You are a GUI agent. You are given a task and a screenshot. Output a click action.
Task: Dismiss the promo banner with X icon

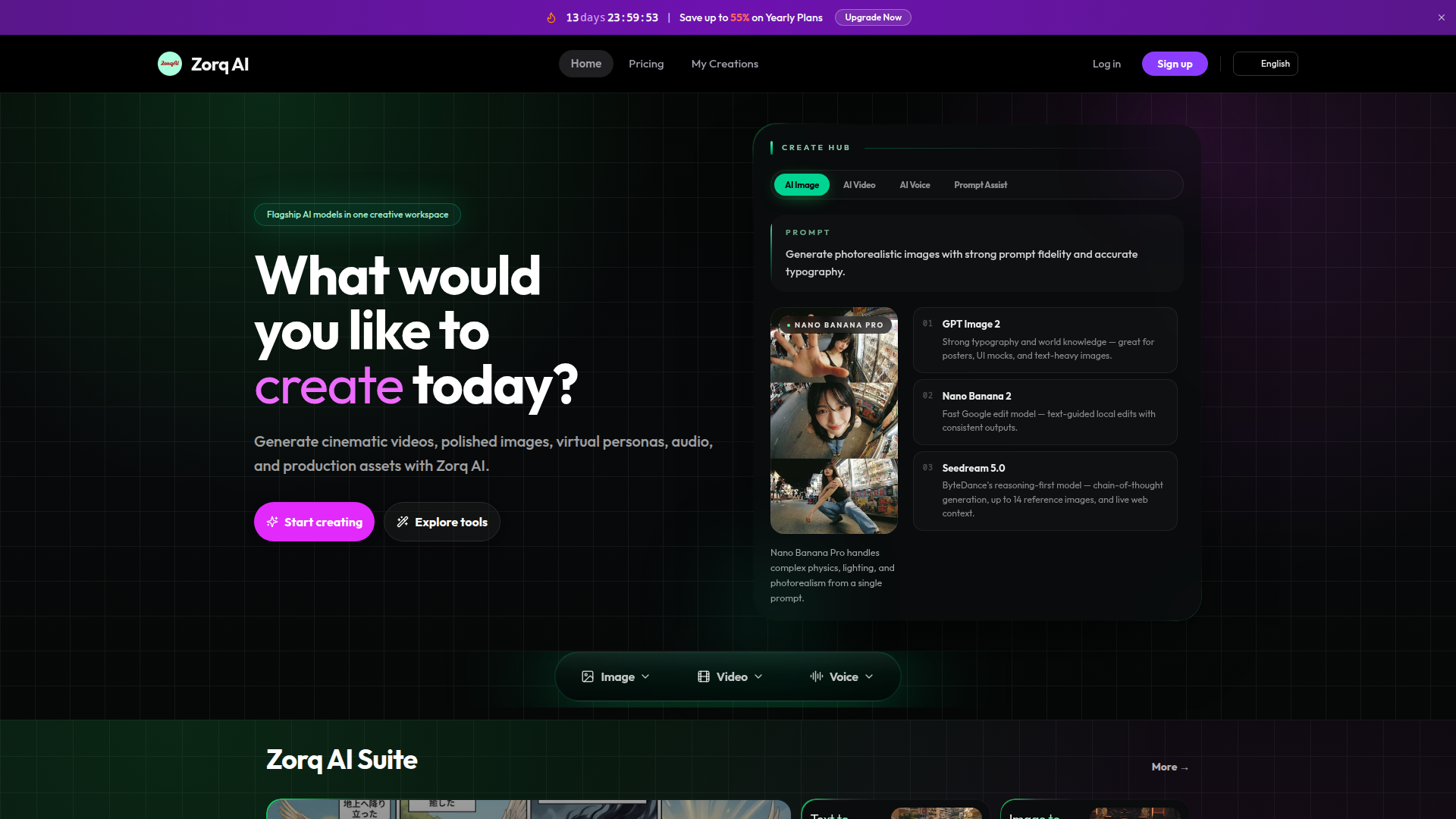(x=1442, y=17)
